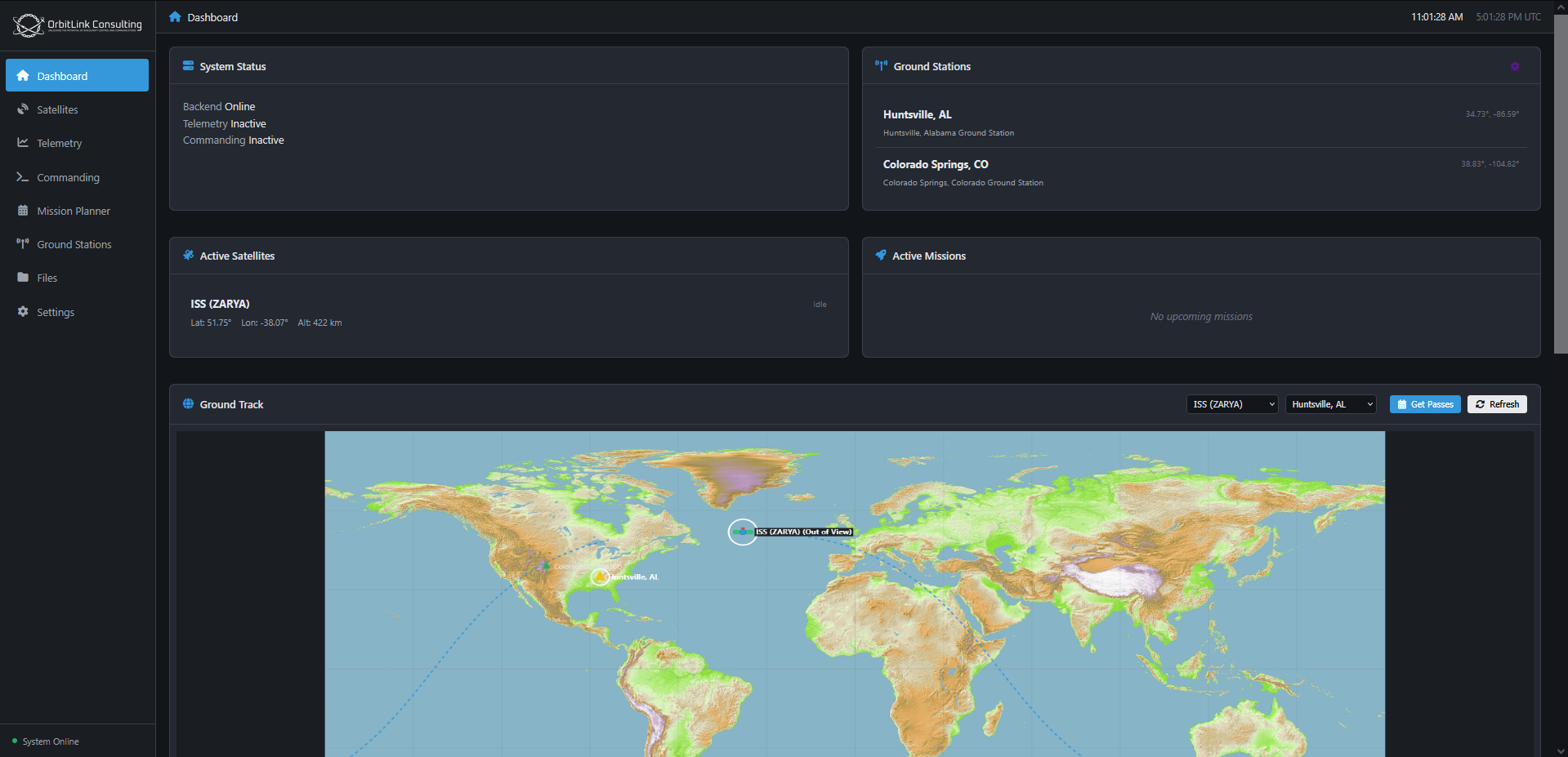Navigate to Mission Planner
This screenshot has height=757, width=1568.
coord(73,211)
